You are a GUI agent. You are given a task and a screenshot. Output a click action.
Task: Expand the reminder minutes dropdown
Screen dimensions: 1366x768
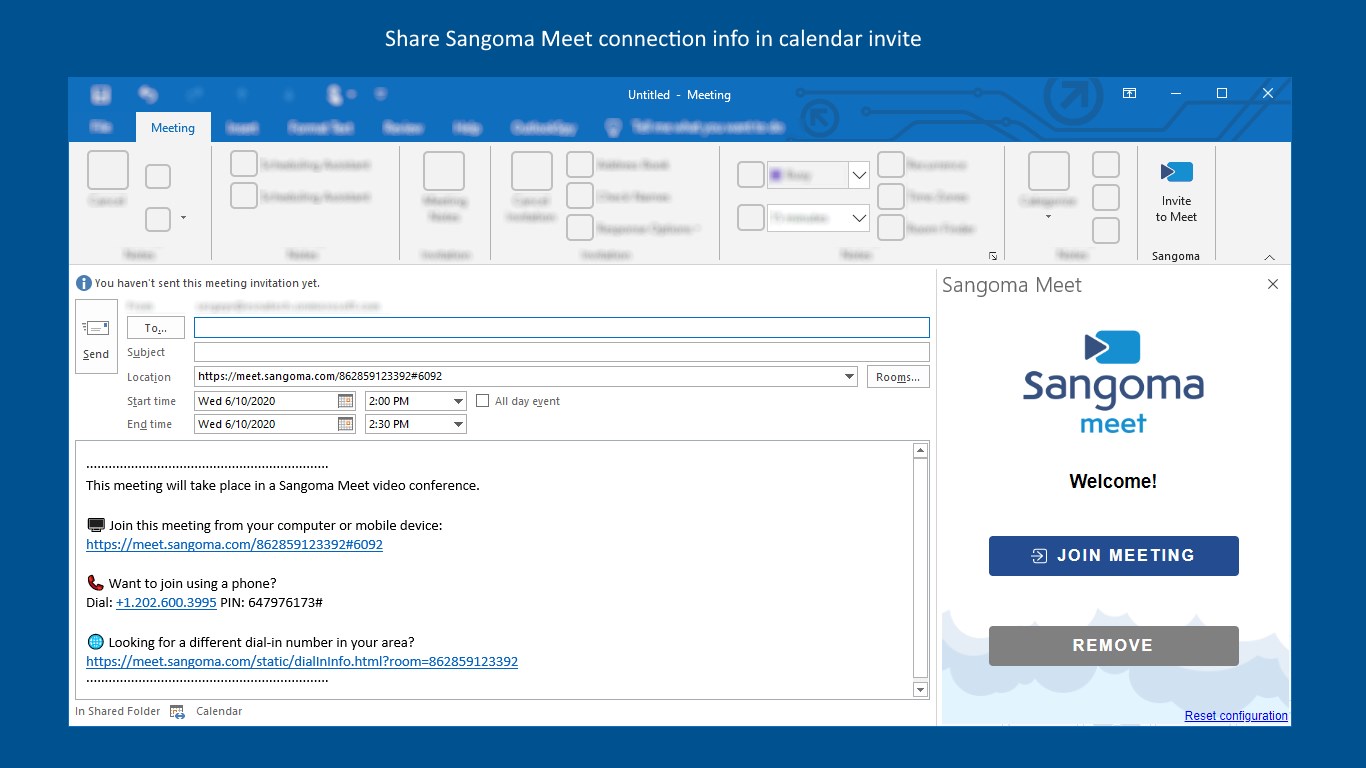tap(858, 217)
